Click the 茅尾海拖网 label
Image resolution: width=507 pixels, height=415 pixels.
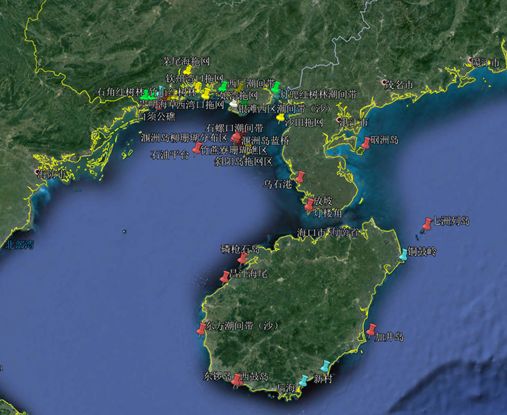pyautogui.click(x=187, y=61)
